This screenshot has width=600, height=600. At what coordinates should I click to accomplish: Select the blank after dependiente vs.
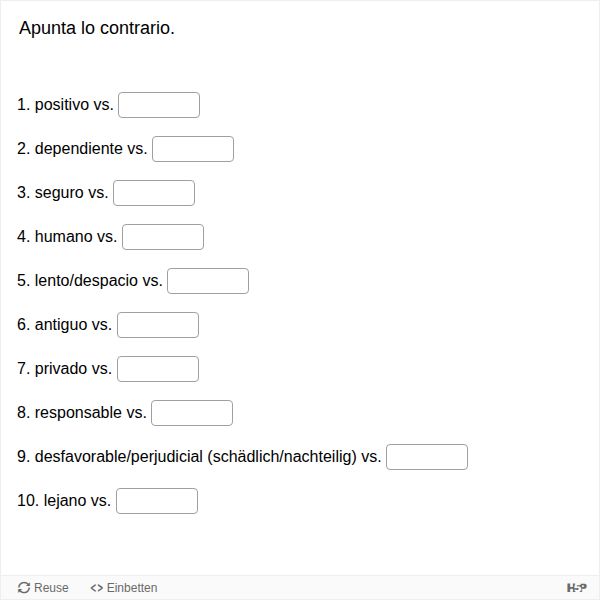pos(193,149)
